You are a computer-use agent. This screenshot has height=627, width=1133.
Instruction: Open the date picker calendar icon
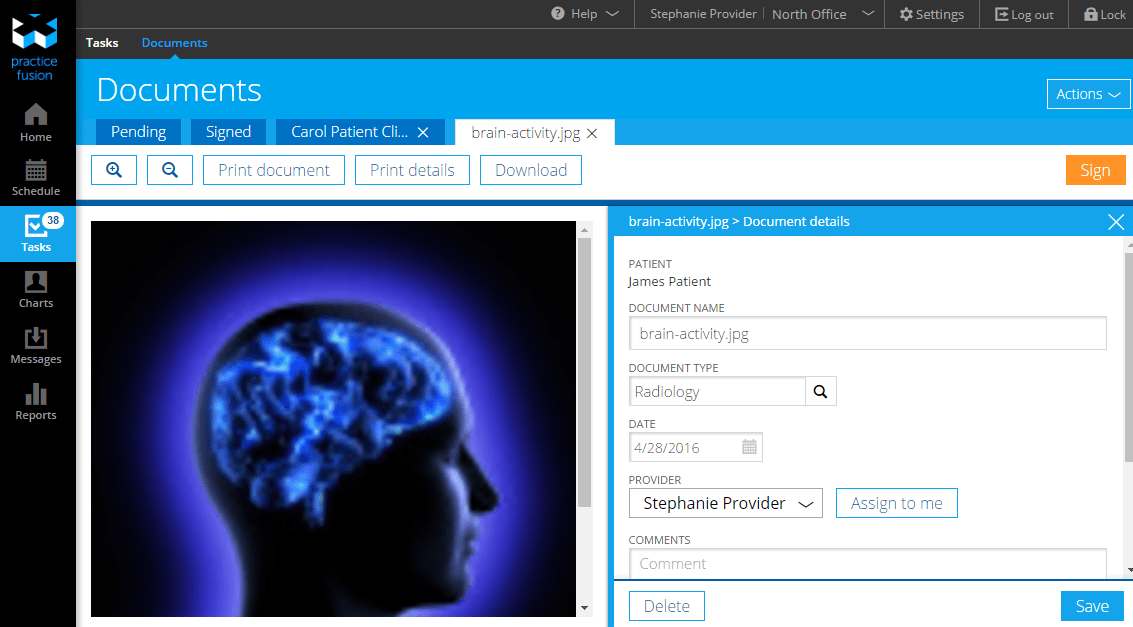[x=750, y=447]
